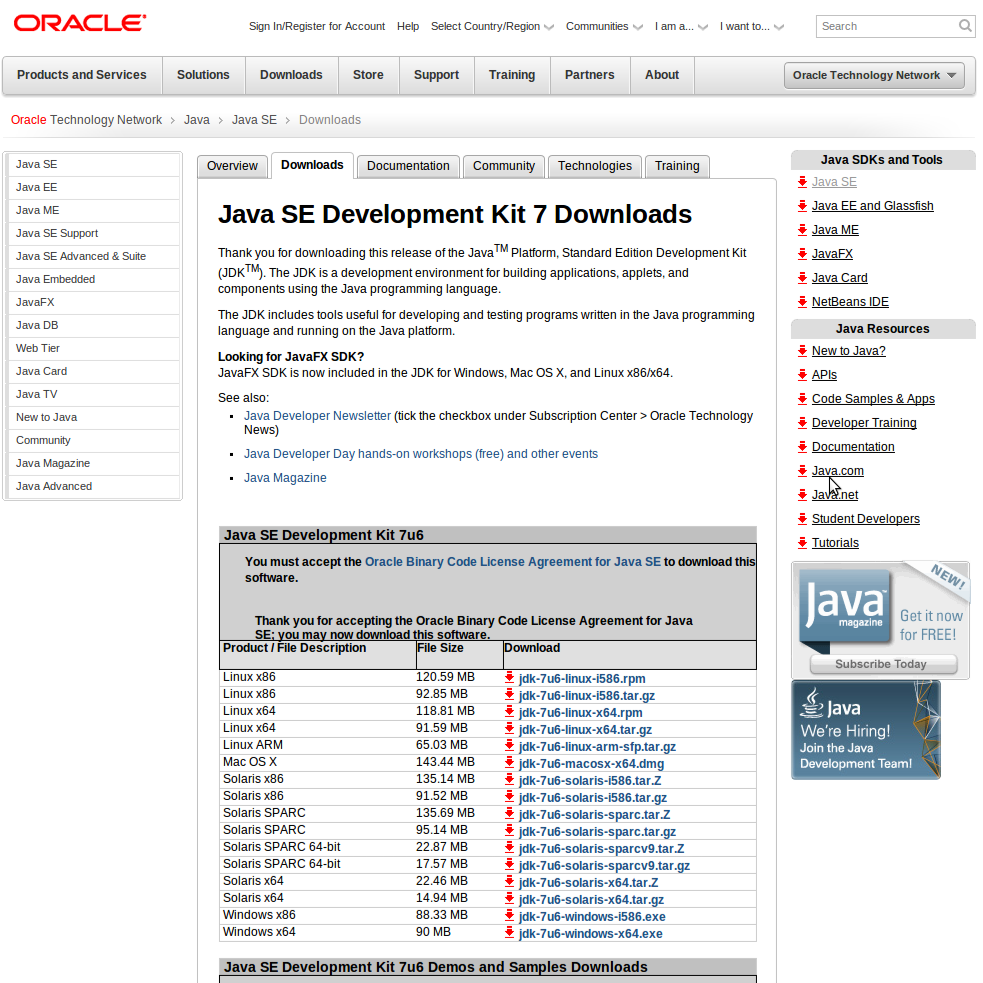The width and height of the screenshot is (983, 983).
Task: Click the Search input field
Action: click(x=886, y=26)
